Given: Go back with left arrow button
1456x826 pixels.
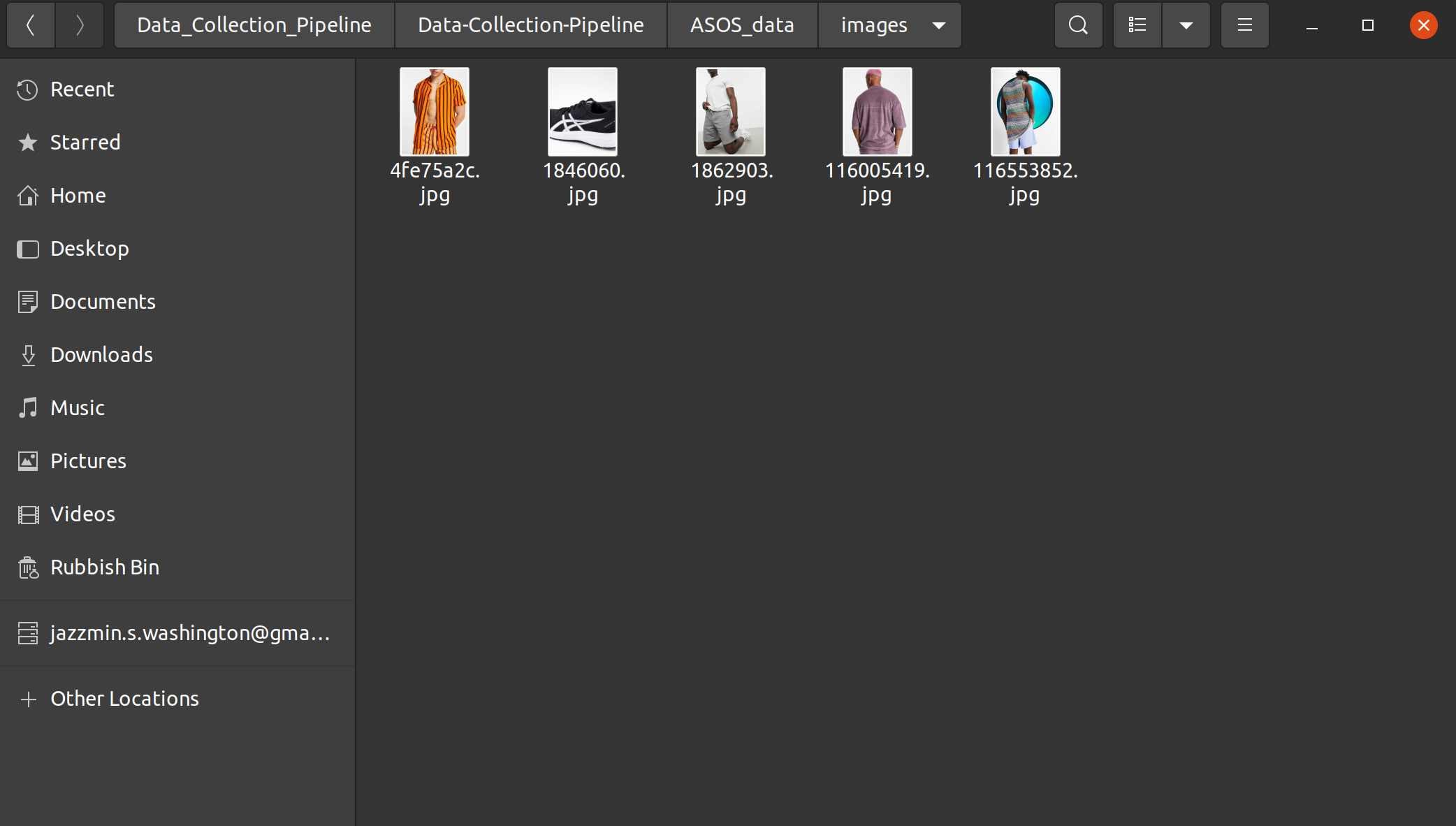Looking at the screenshot, I should coord(31,25).
